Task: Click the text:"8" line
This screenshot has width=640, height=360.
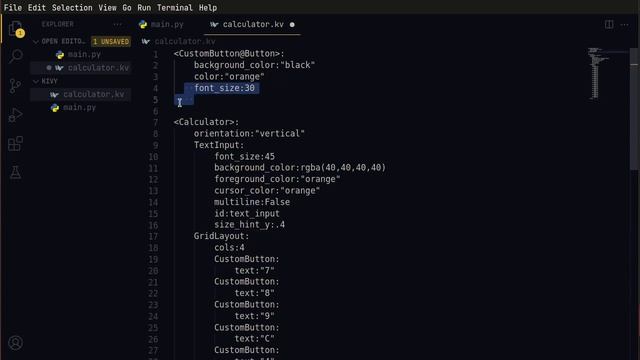Action: click(254, 293)
